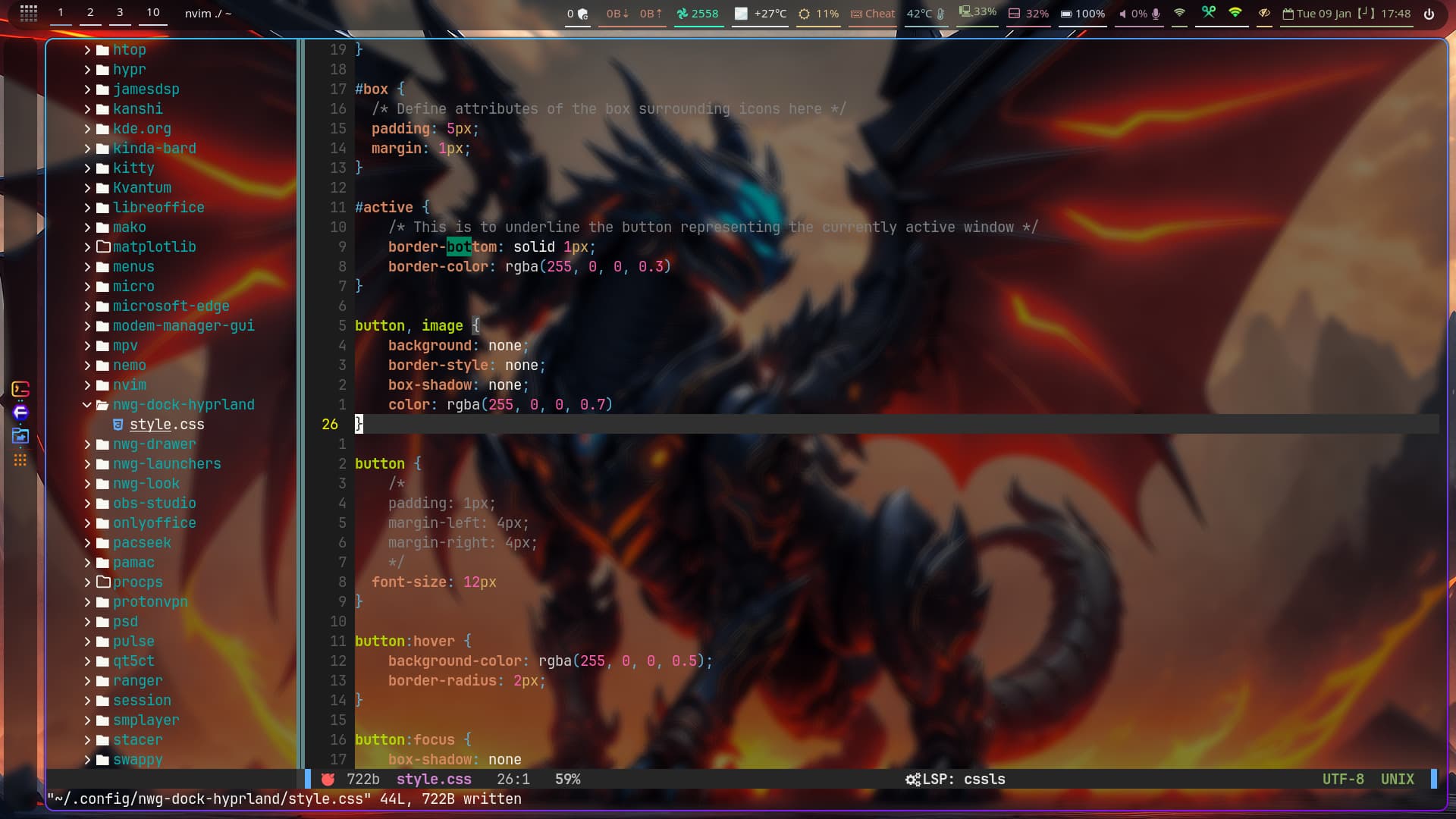Toggle the eye-slash idle inhibitor icon
The image size is (1456, 819).
[x=1264, y=13]
